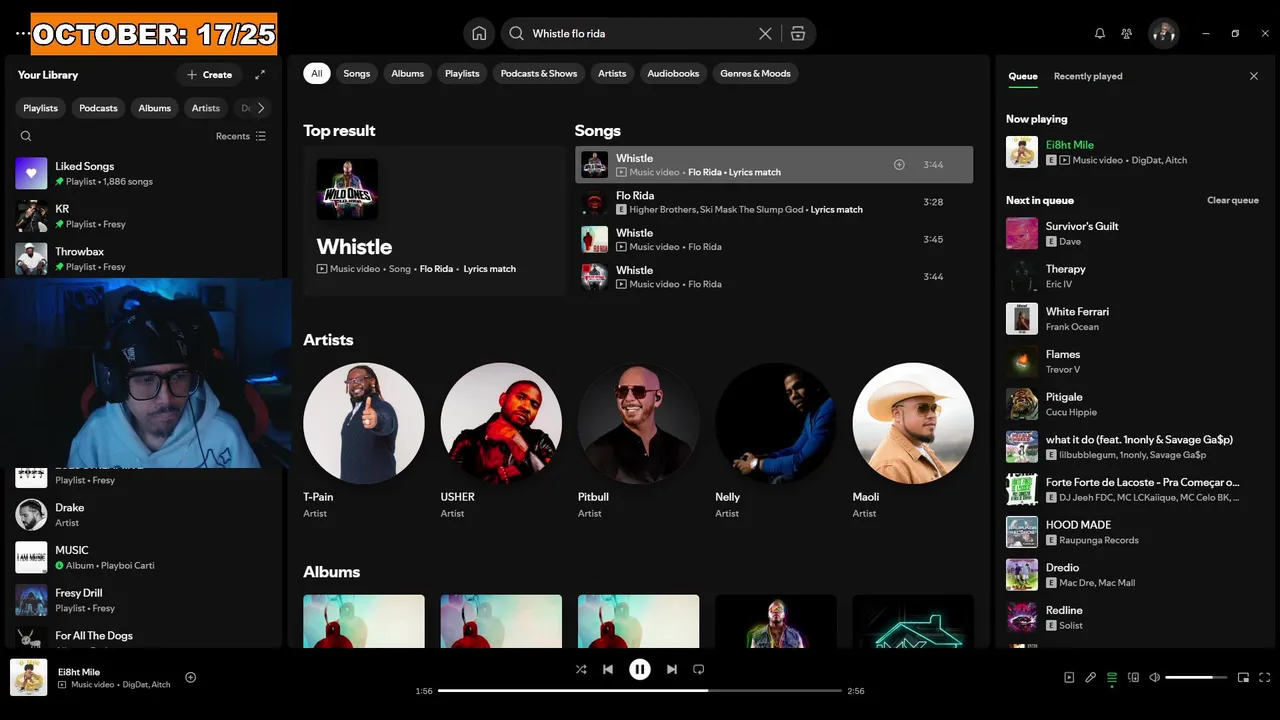Click Flo Rida link in top result
Image resolution: width=1280 pixels, height=720 pixels.
tap(436, 269)
